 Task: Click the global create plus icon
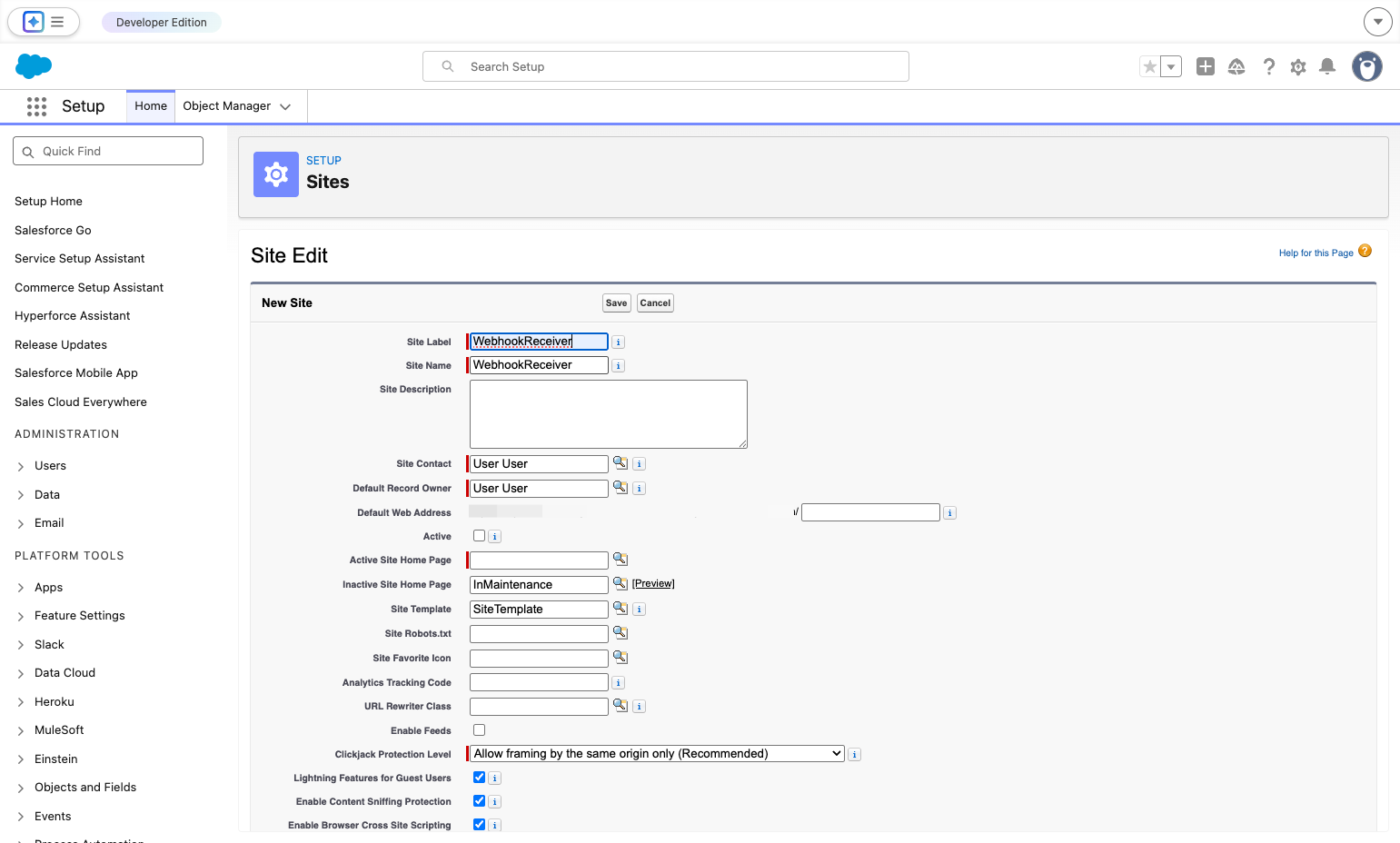tap(1206, 66)
